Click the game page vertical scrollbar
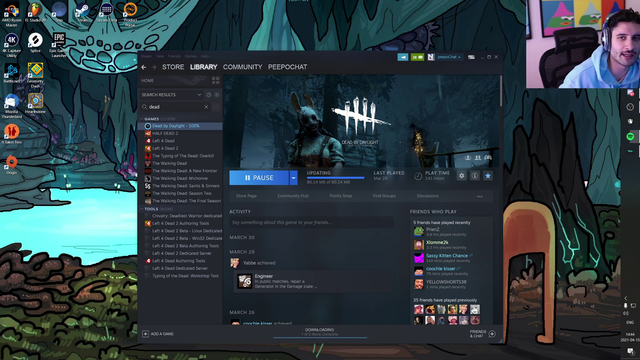The image size is (640, 360). [501, 92]
